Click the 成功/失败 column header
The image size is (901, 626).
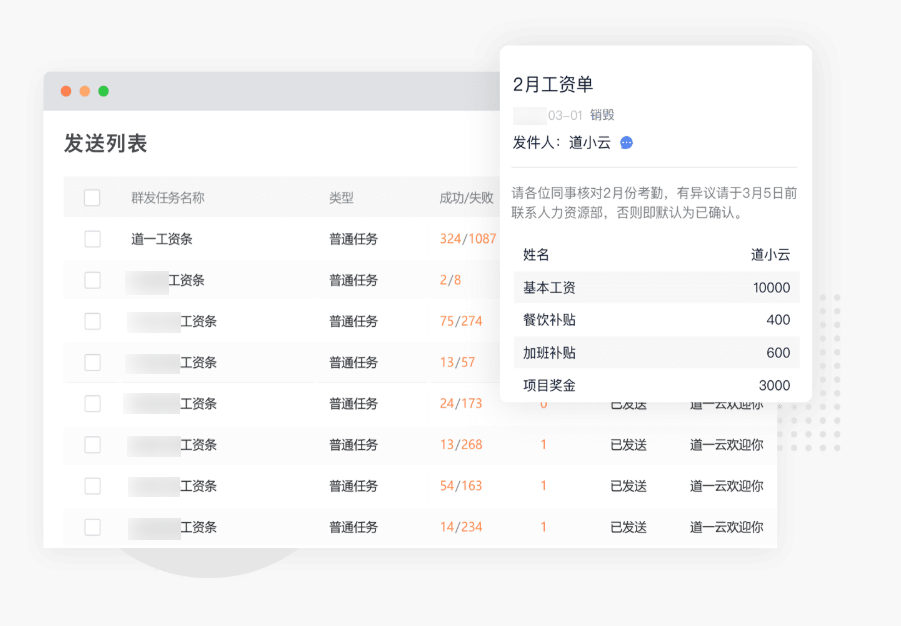coord(466,198)
